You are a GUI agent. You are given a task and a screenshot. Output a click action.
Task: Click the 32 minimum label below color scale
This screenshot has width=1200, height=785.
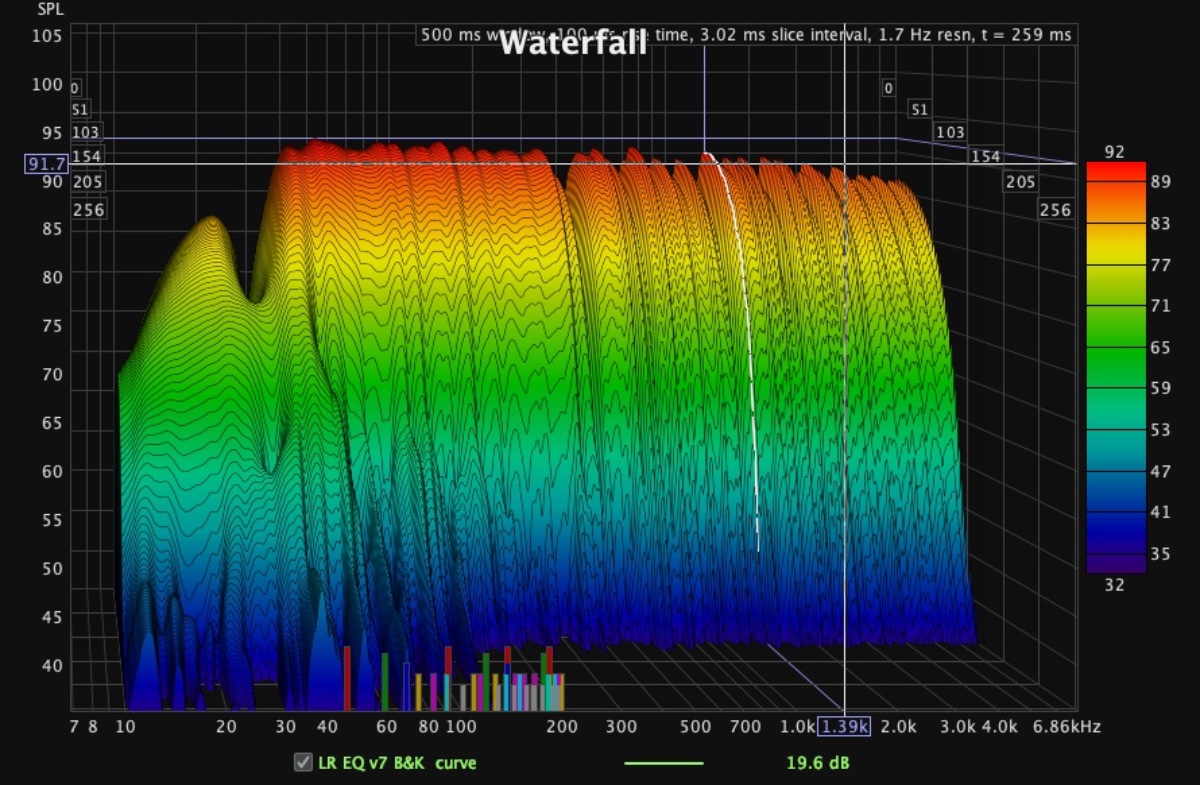pos(1114,585)
